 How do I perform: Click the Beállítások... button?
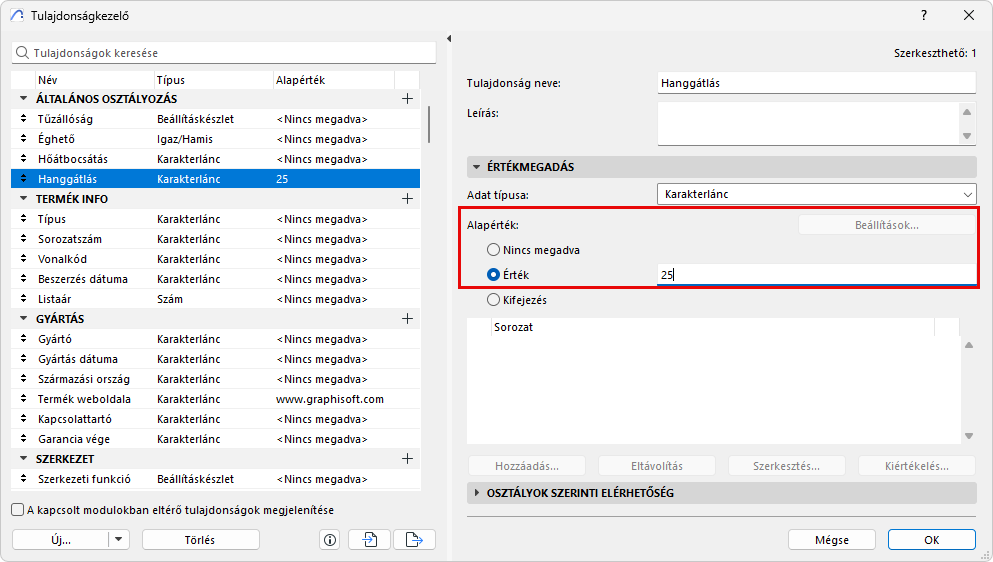click(887, 225)
